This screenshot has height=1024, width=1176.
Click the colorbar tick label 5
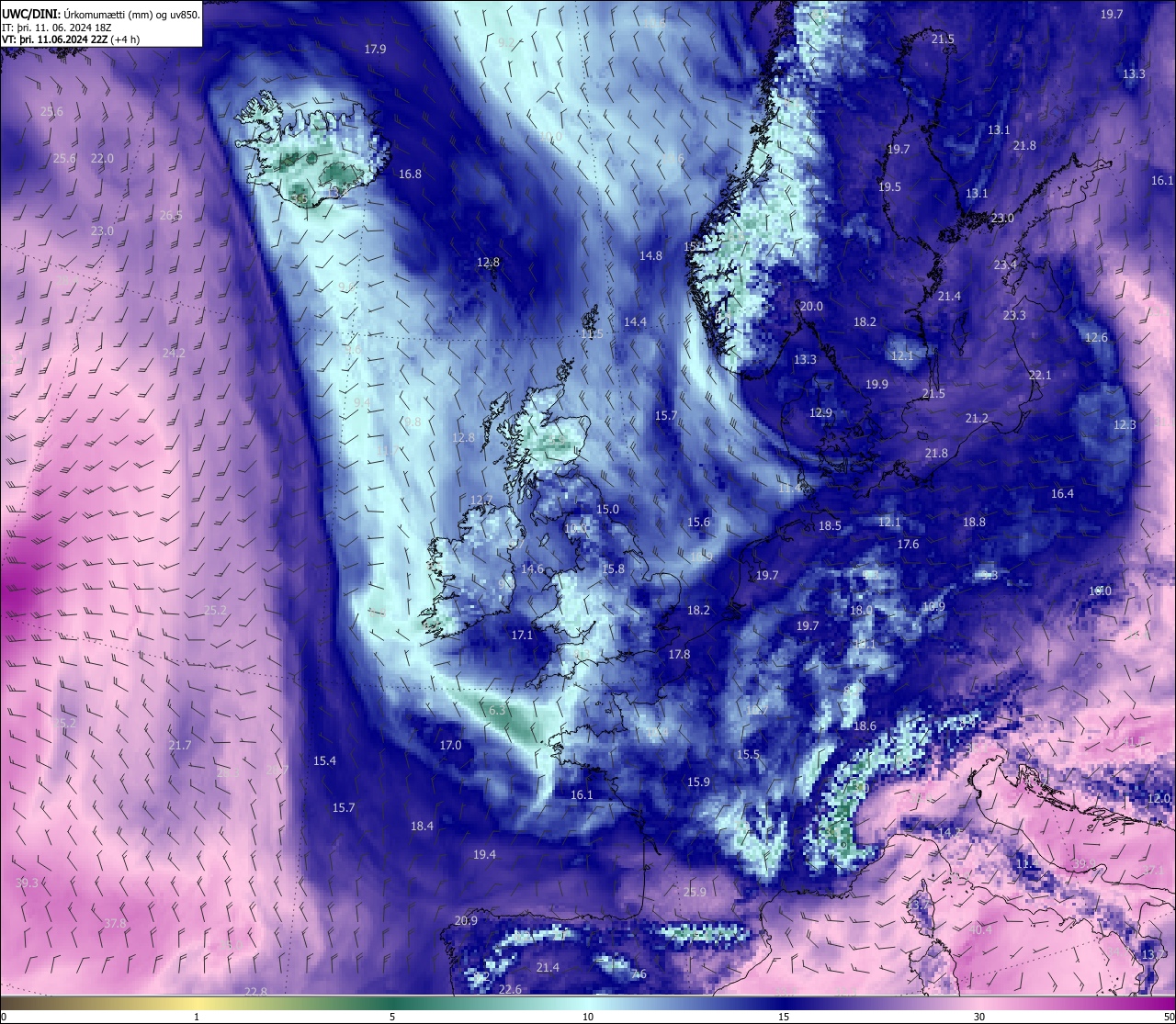[x=392, y=1017]
